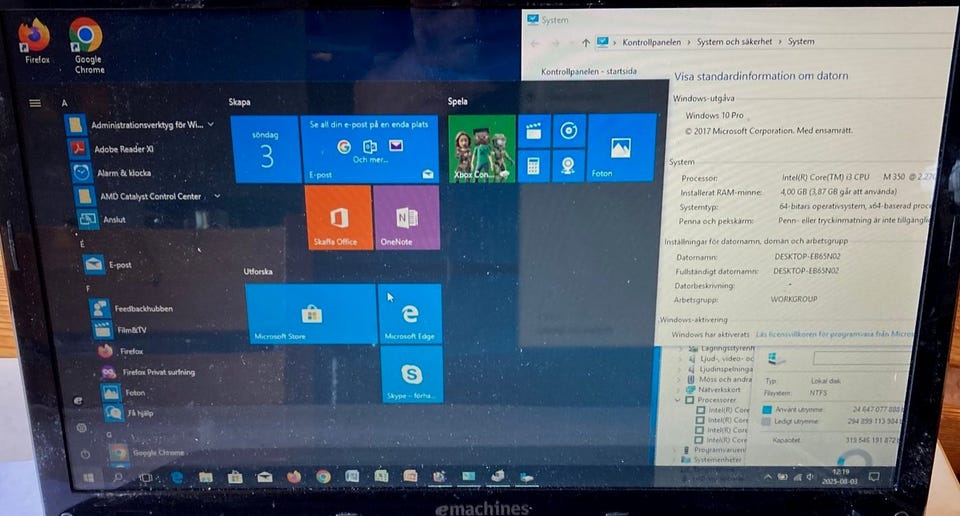Open the söndag 3 calendar tile
This screenshot has height=516, width=960.
pyautogui.click(x=265, y=149)
